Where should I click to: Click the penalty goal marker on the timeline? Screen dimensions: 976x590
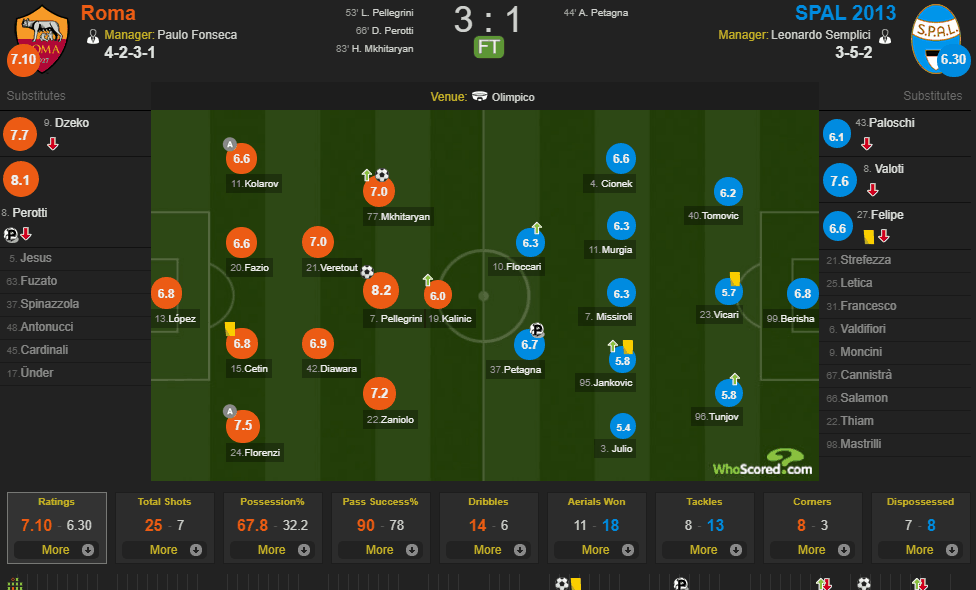click(680, 584)
